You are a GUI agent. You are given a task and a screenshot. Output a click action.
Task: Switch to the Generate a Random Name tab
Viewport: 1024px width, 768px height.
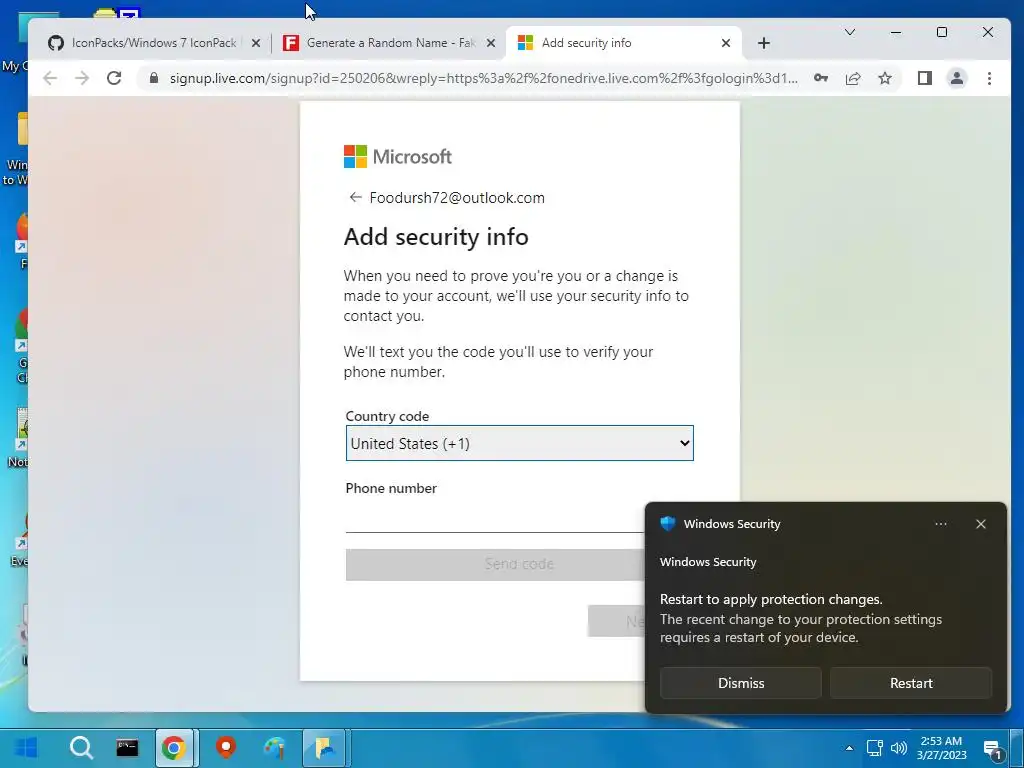point(391,43)
